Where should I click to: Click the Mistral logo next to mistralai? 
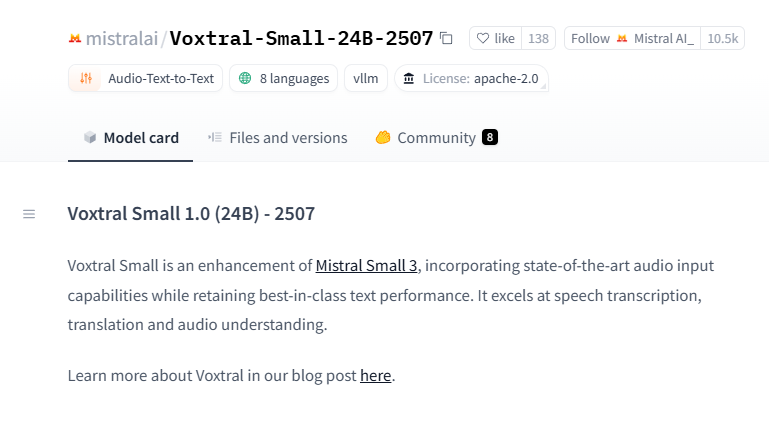click(x=75, y=38)
